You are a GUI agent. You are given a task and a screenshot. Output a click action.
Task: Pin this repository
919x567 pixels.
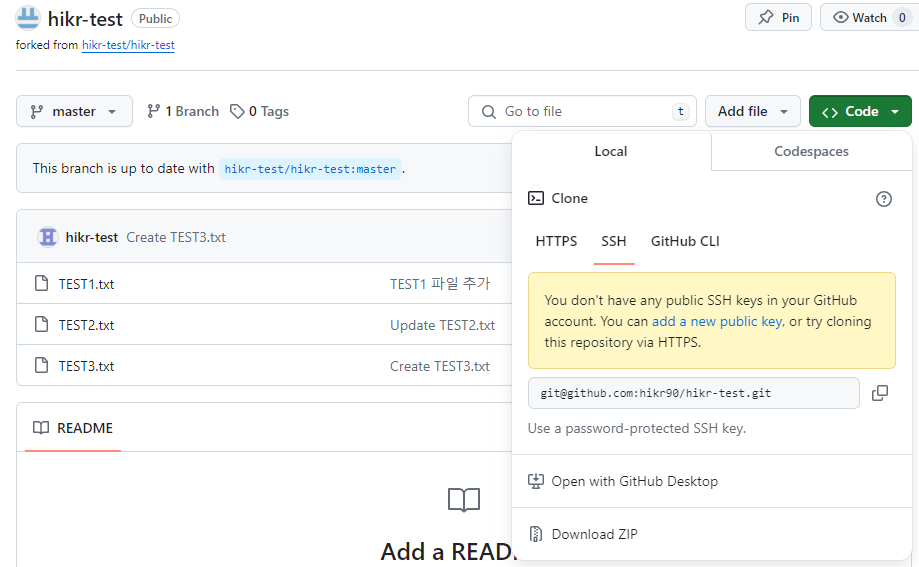pyautogui.click(x=778, y=18)
